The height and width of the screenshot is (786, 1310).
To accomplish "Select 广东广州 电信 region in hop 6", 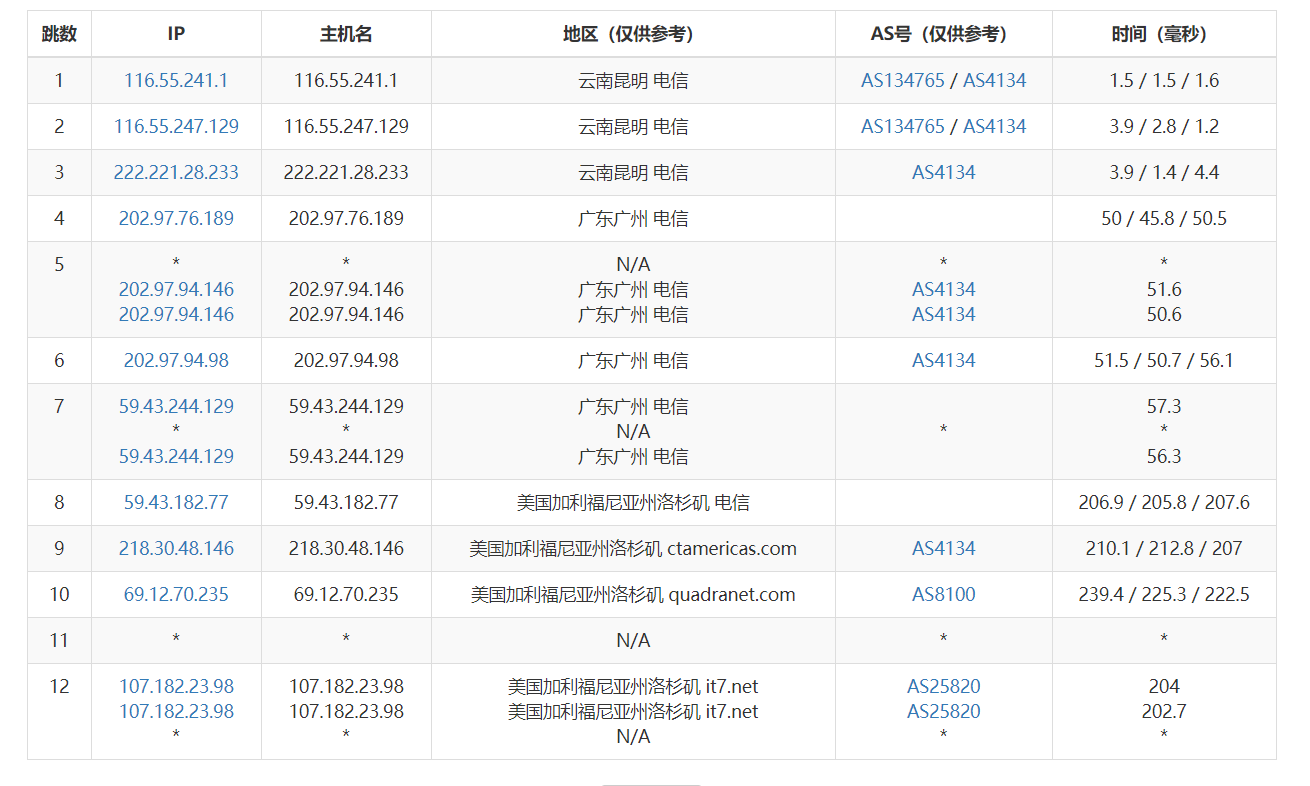I will coord(633,361).
